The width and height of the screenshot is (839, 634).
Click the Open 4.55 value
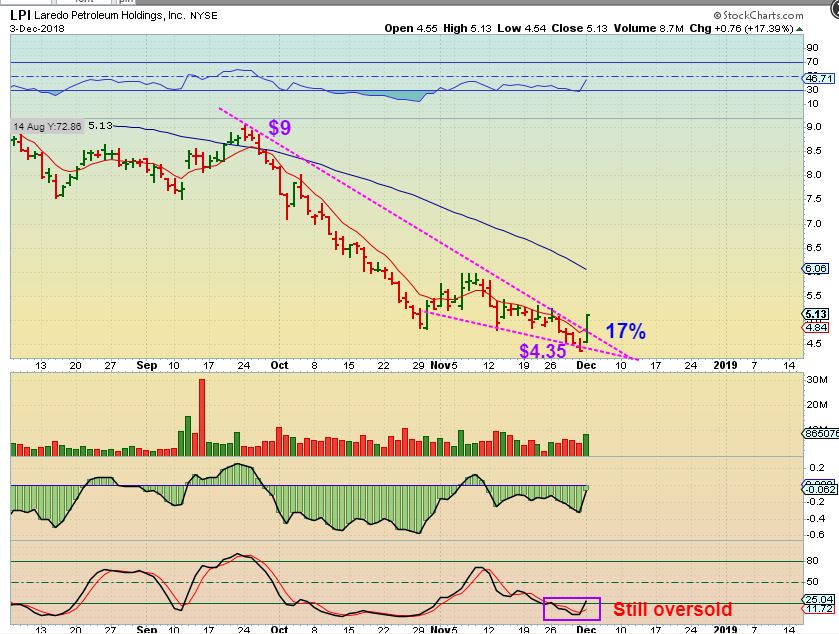[x=410, y=28]
